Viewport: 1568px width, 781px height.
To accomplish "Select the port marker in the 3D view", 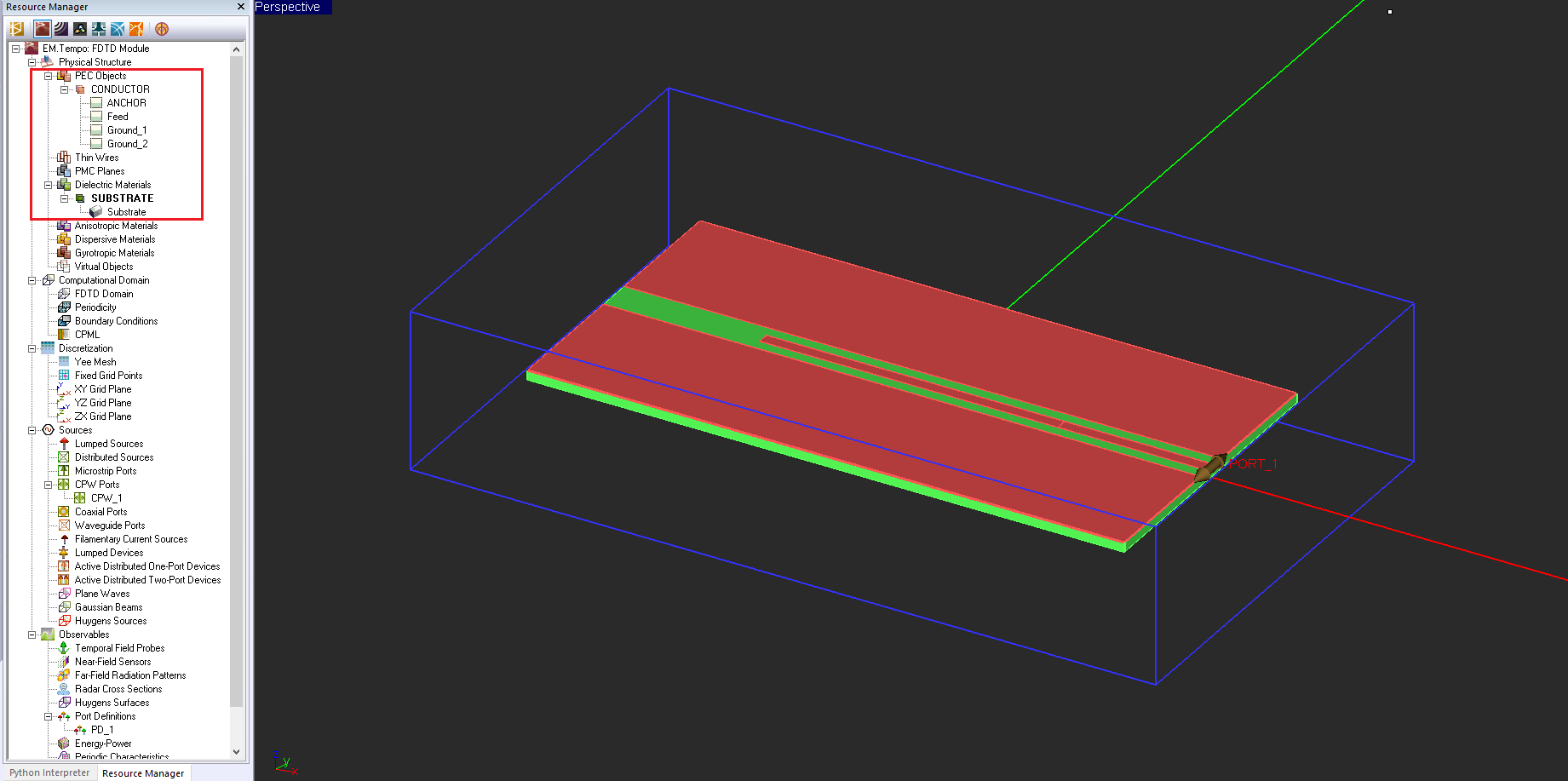I will coord(1210,468).
